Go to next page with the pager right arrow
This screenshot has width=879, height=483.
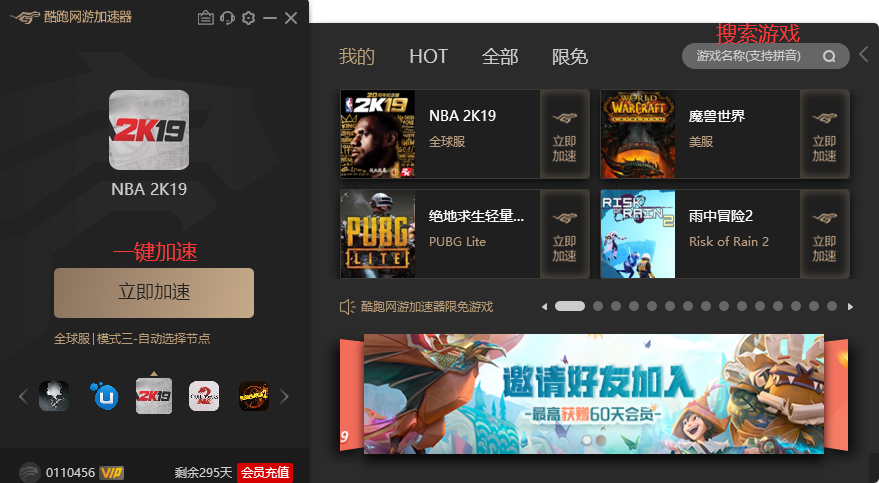(850, 306)
